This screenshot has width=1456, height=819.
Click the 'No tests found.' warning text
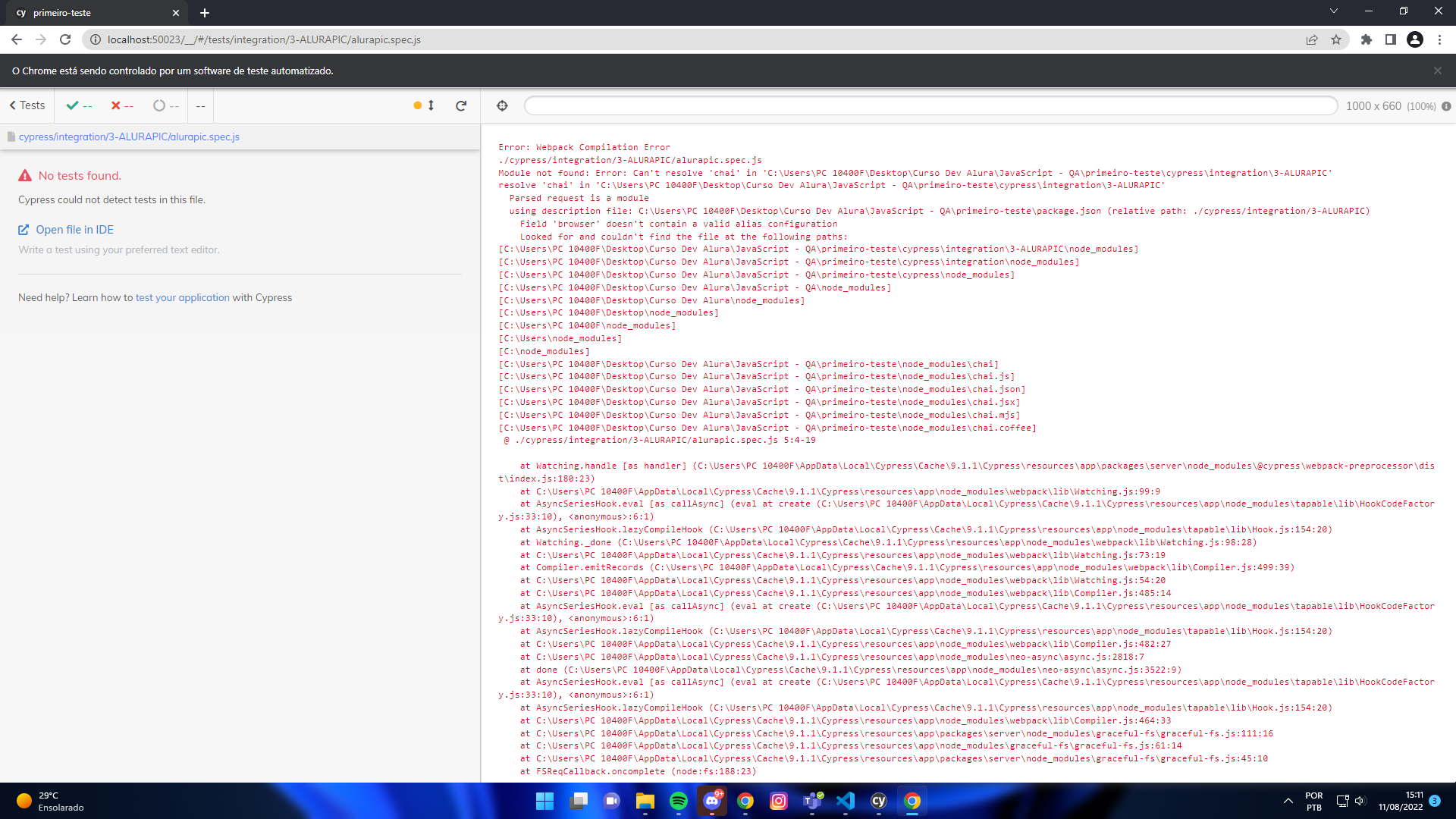pyautogui.click(x=80, y=176)
